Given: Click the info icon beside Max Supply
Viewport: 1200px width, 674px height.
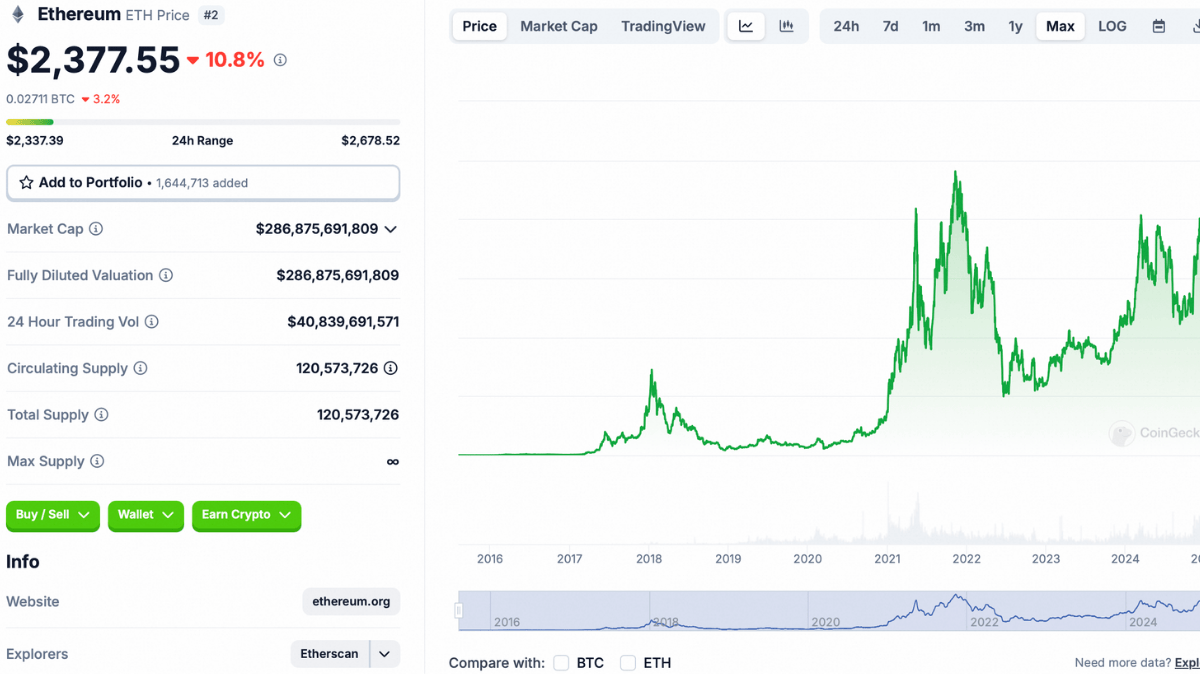Looking at the screenshot, I should (x=97, y=461).
